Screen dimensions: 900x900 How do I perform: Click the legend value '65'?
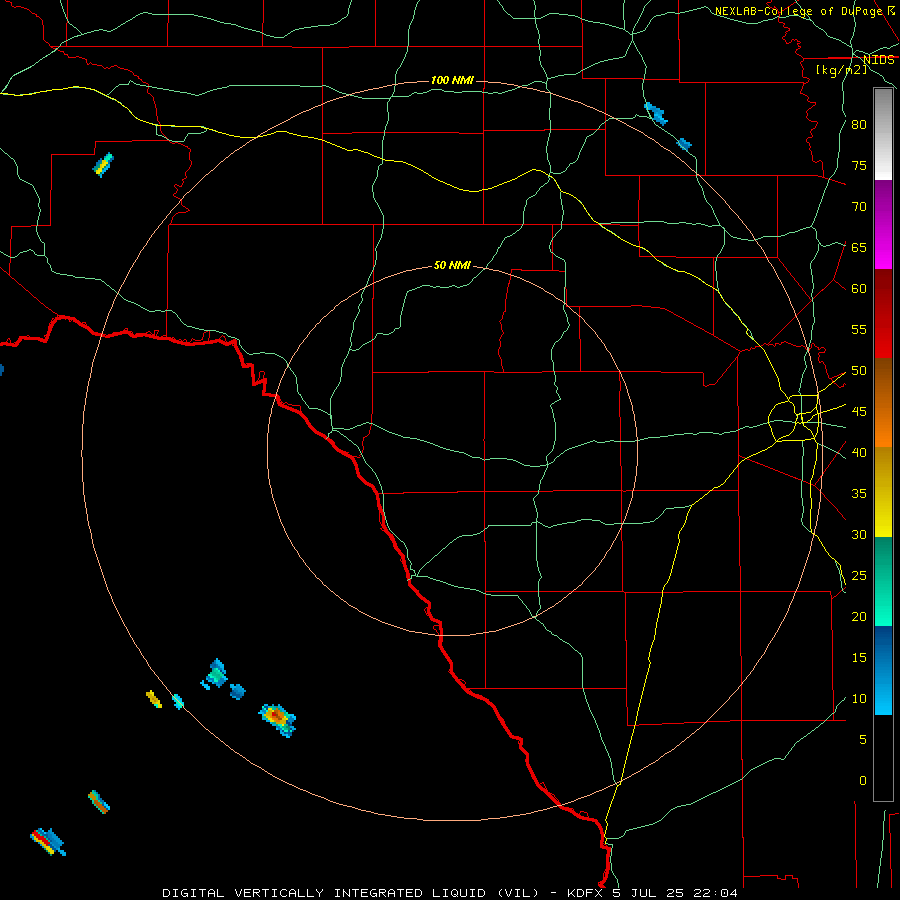pyautogui.click(x=859, y=247)
